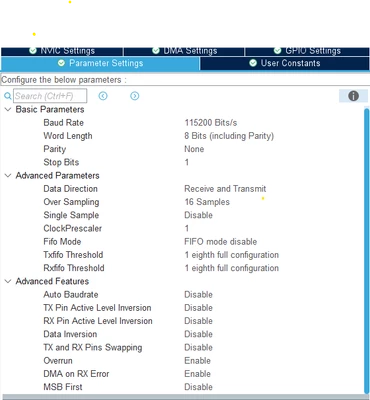Open the GPIO Settings tab

307,51
